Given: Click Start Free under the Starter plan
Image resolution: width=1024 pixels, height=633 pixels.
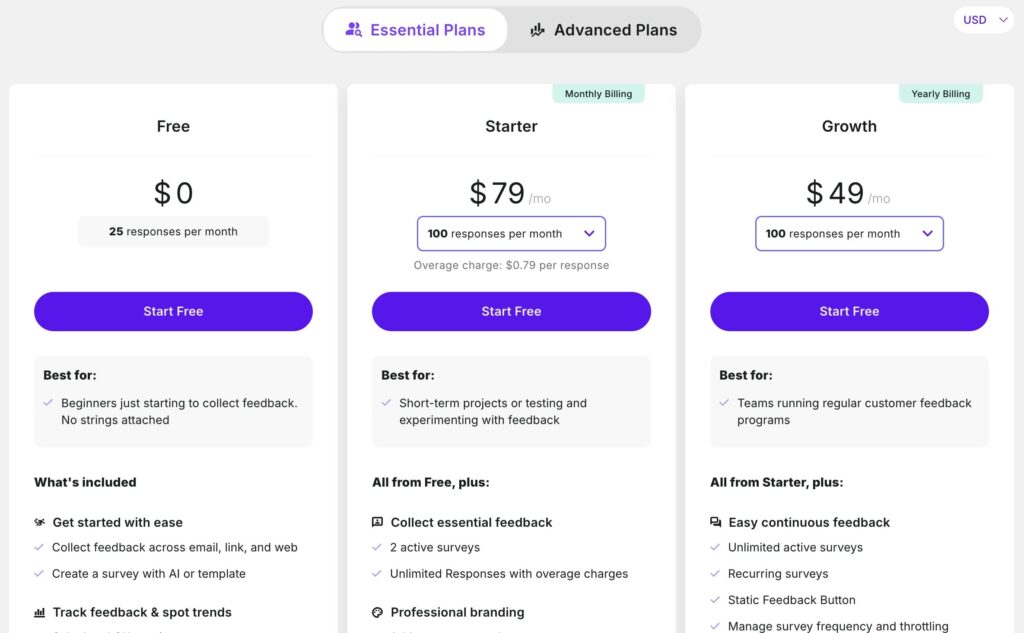Looking at the screenshot, I should coord(511,312).
